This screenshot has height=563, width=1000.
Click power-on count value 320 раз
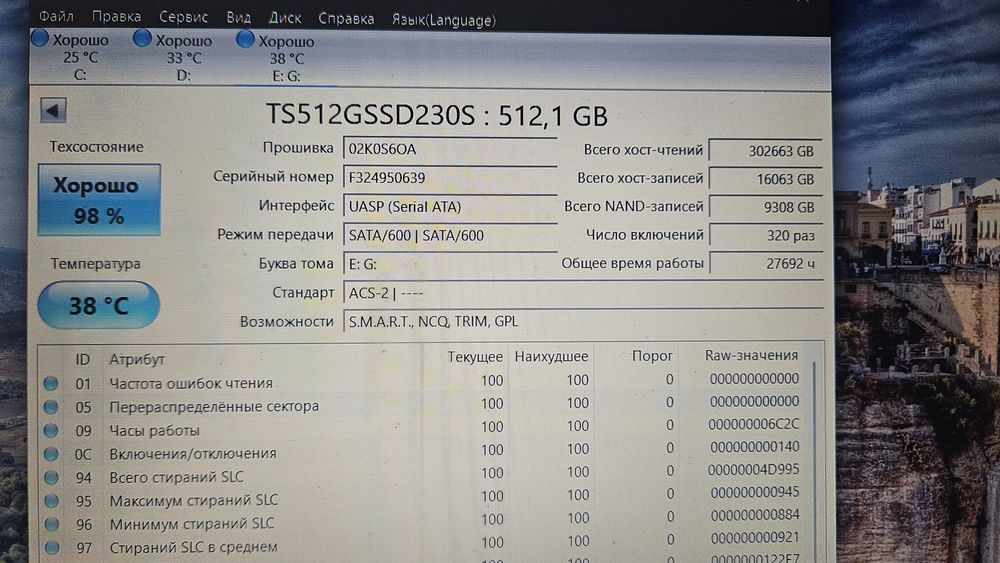click(765, 235)
